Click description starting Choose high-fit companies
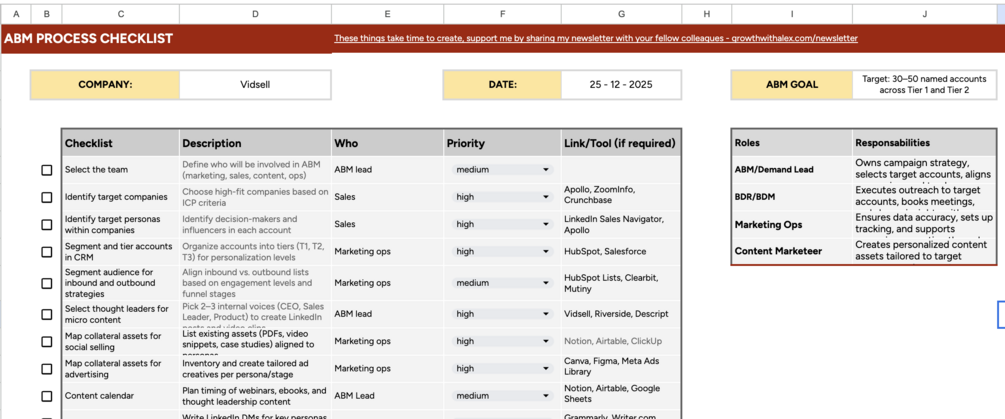This screenshot has height=419, width=1005. 255,197
